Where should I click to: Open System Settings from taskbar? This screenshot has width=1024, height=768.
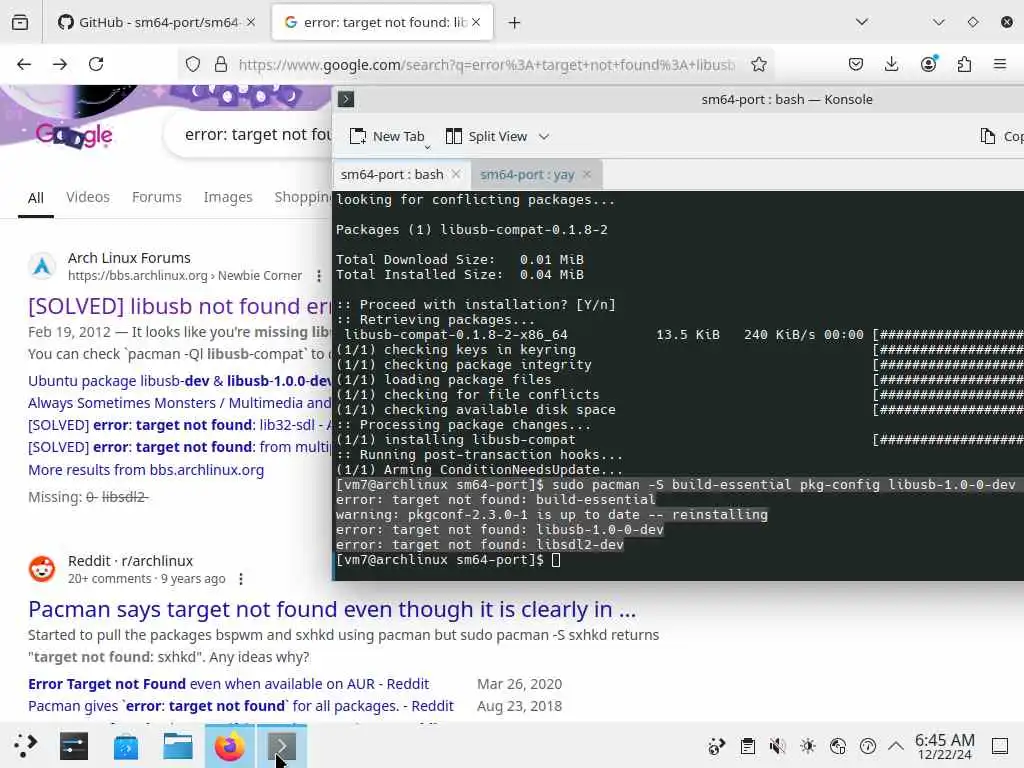[74, 746]
